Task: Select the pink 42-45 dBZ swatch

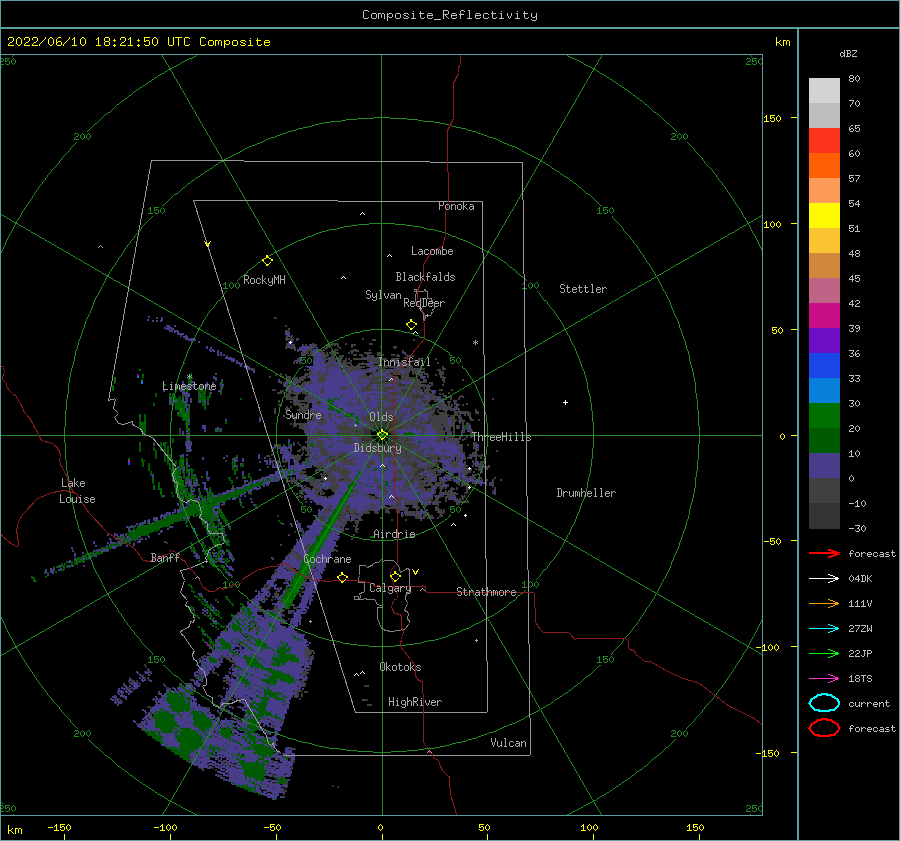Action: coord(824,291)
